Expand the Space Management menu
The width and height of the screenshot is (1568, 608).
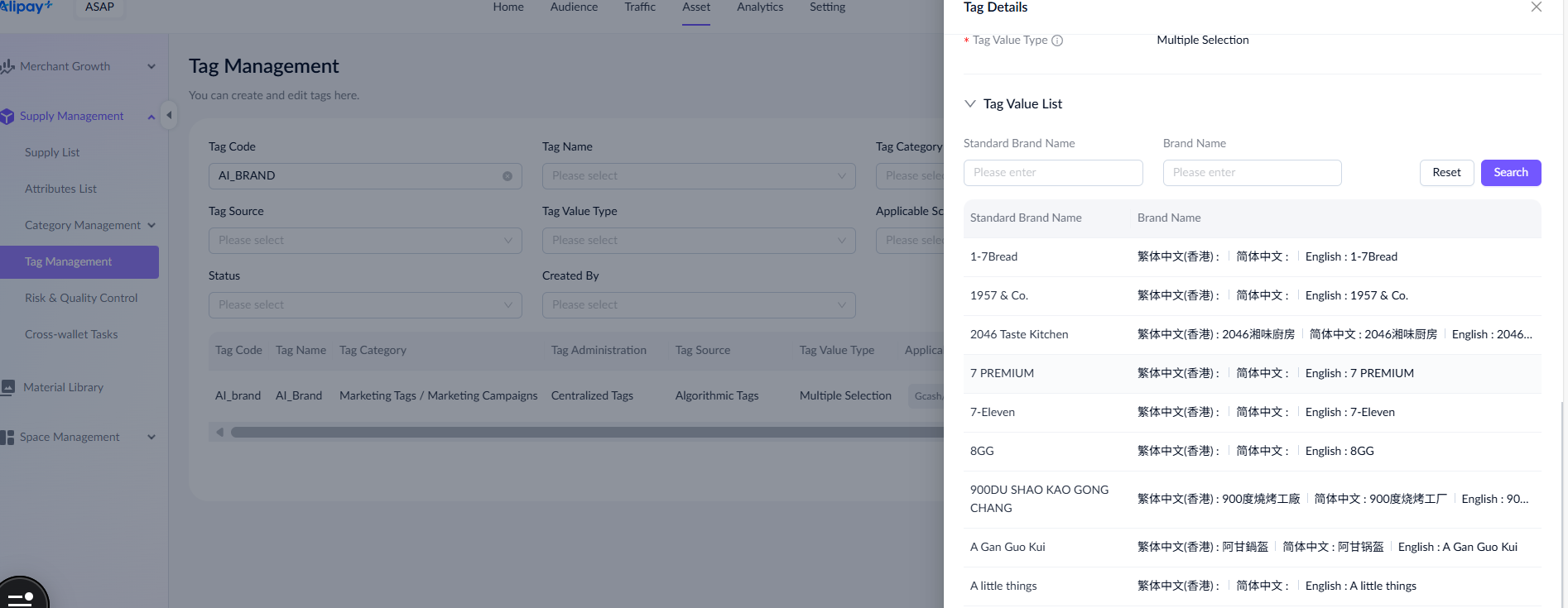[x=152, y=438]
